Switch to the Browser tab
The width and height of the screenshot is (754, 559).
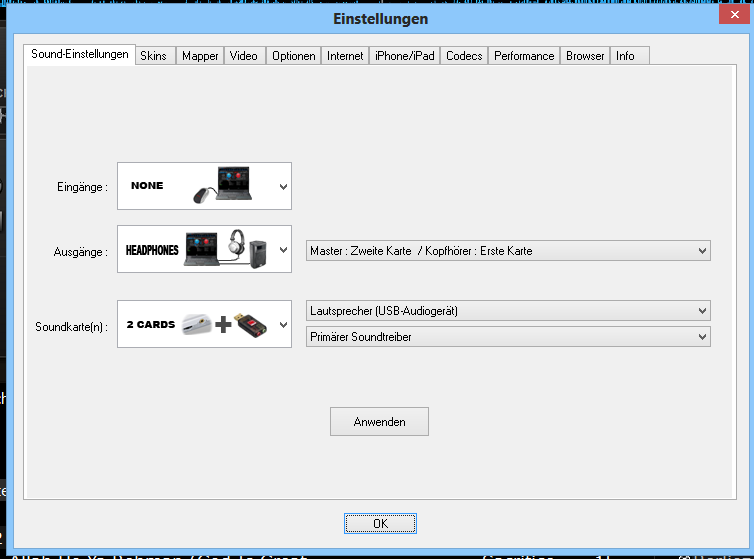pyautogui.click(x=585, y=56)
